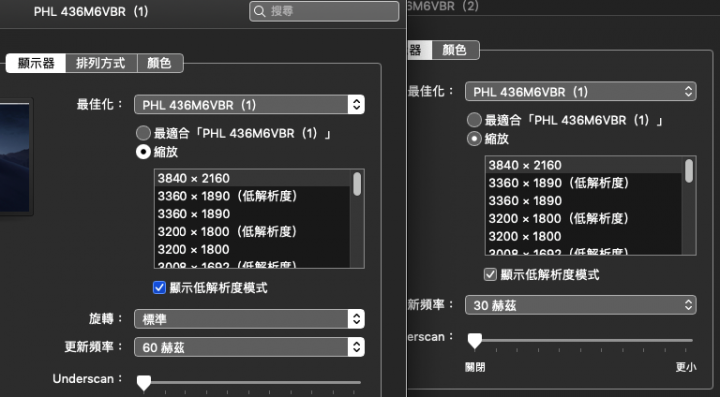The image size is (720, 397).
Task: Open the 旋轉 標準 dropdown
Action: click(x=249, y=319)
